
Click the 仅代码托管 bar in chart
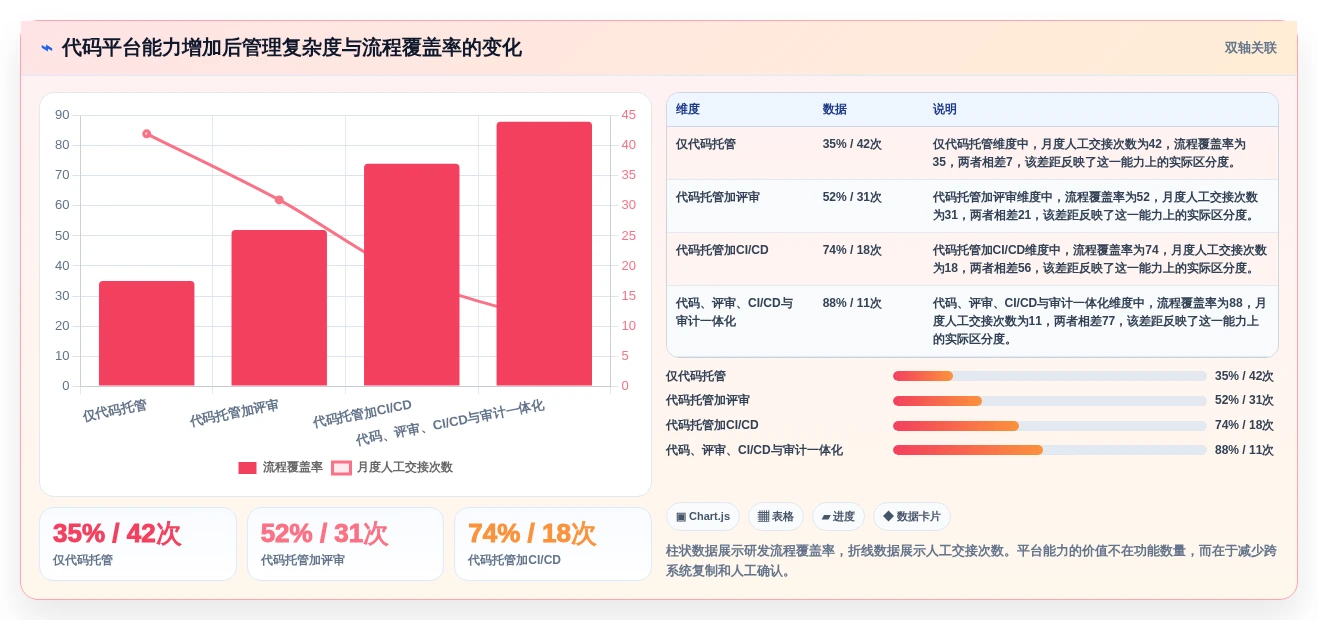(x=146, y=333)
